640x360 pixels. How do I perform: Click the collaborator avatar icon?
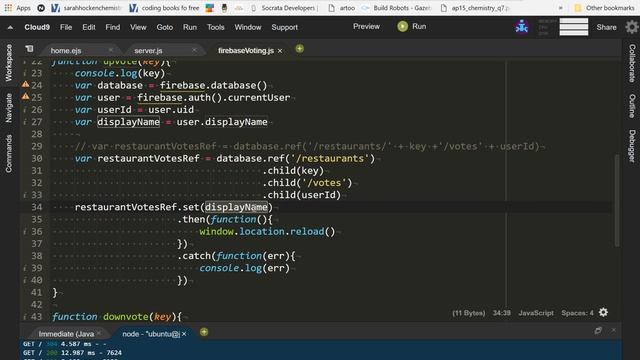point(522,27)
